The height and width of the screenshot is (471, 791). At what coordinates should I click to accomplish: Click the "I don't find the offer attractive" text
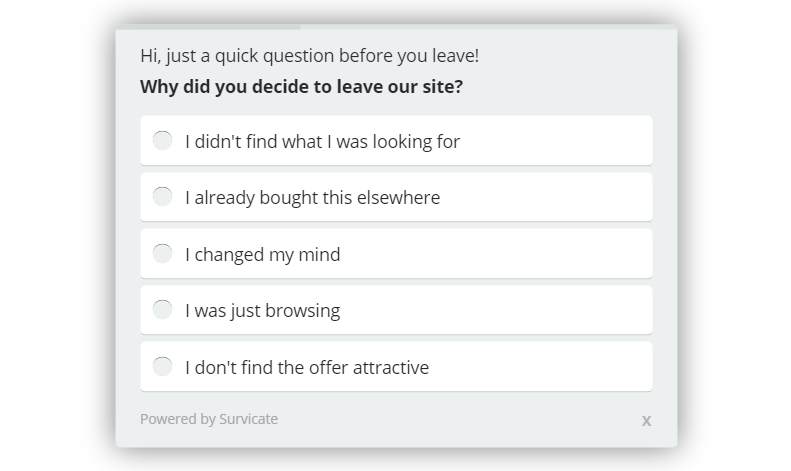[x=307, y=368]
